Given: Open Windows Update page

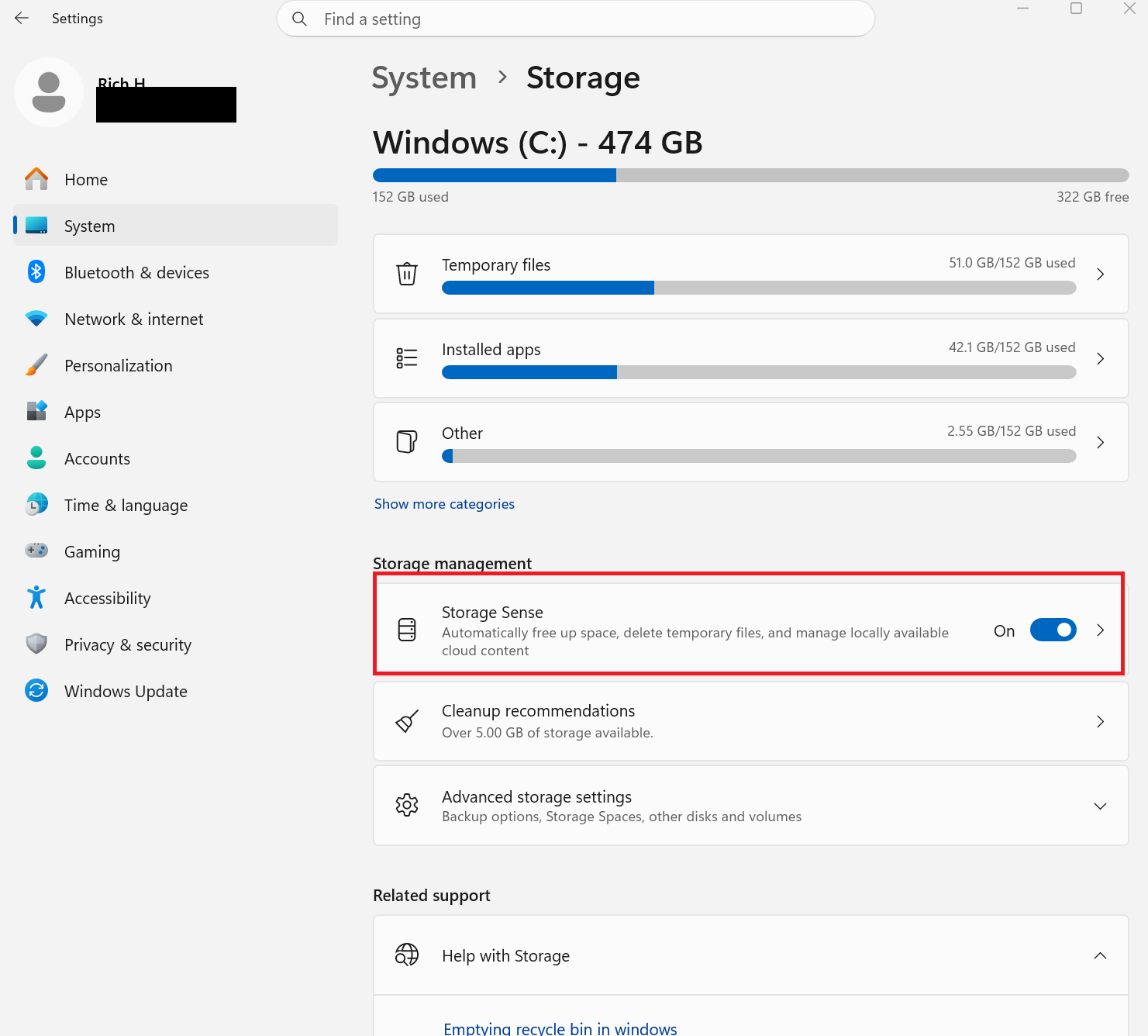Looking at the screenshot, I should [176, 691].
